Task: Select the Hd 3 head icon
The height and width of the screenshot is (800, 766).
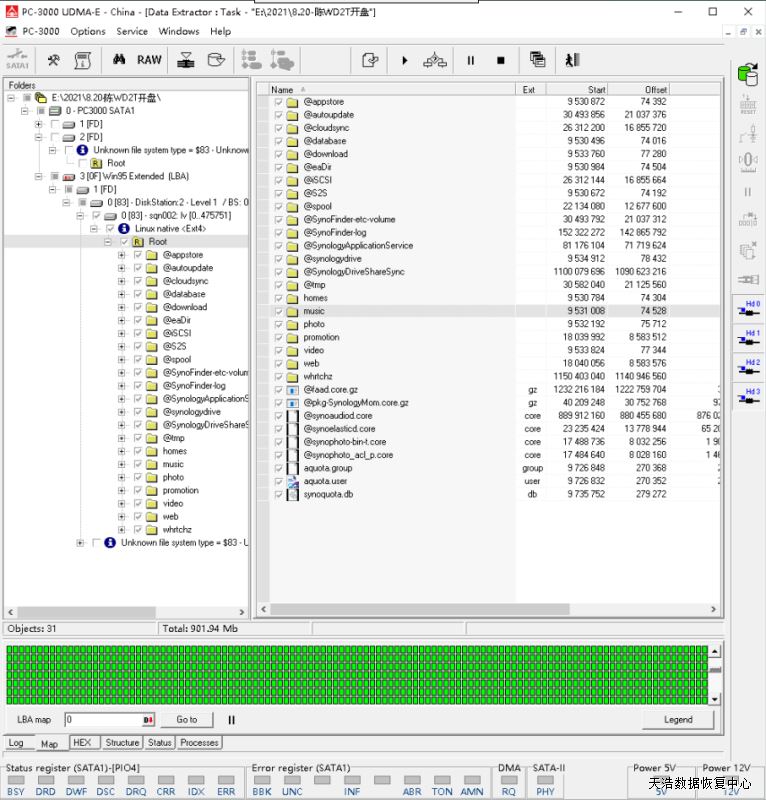Action: tap(747, 397)
